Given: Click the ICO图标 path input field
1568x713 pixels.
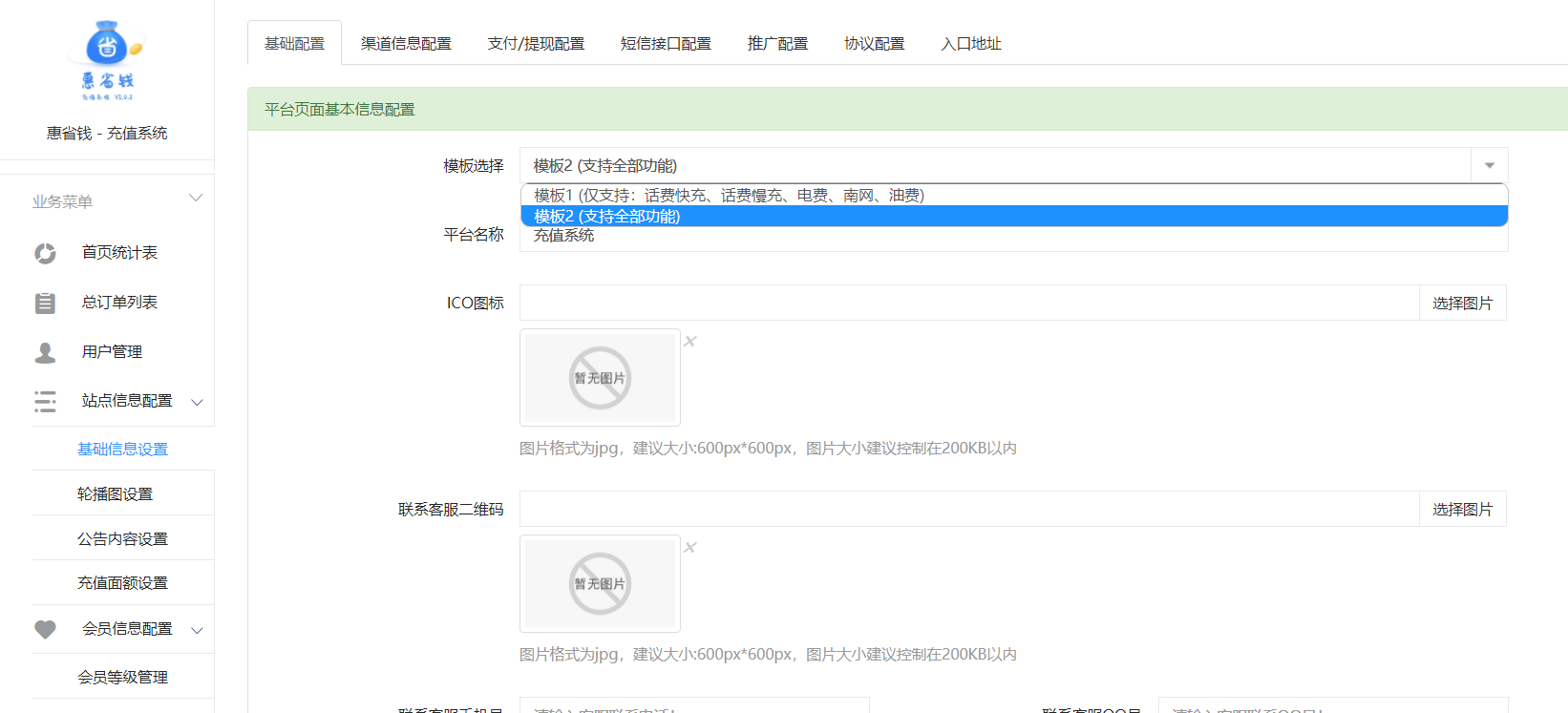Looking at the screenshot, I should pyautogui.click(x=968, y=304).
